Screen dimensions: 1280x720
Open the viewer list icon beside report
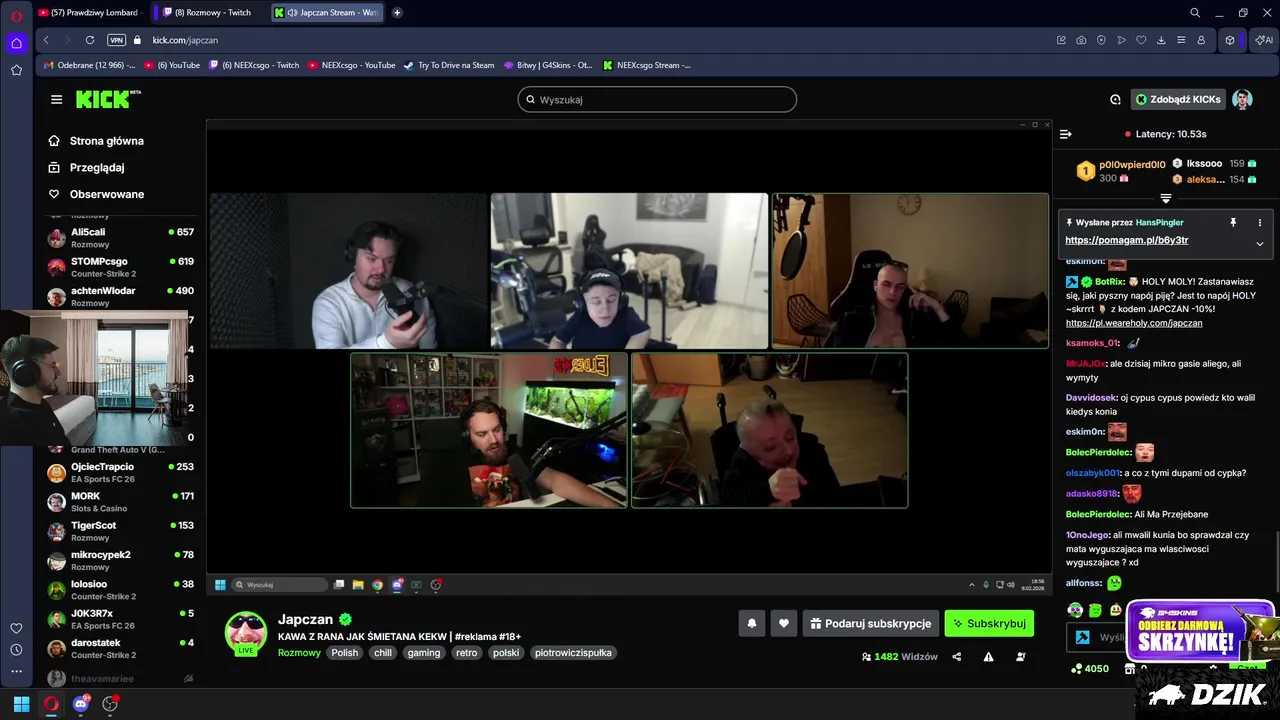pos(1020,657)
